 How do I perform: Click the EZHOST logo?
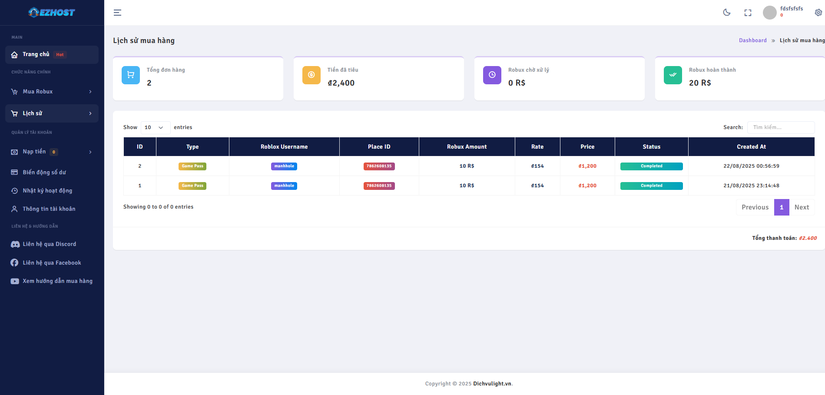pyautogui.click(x=52, y=12)
